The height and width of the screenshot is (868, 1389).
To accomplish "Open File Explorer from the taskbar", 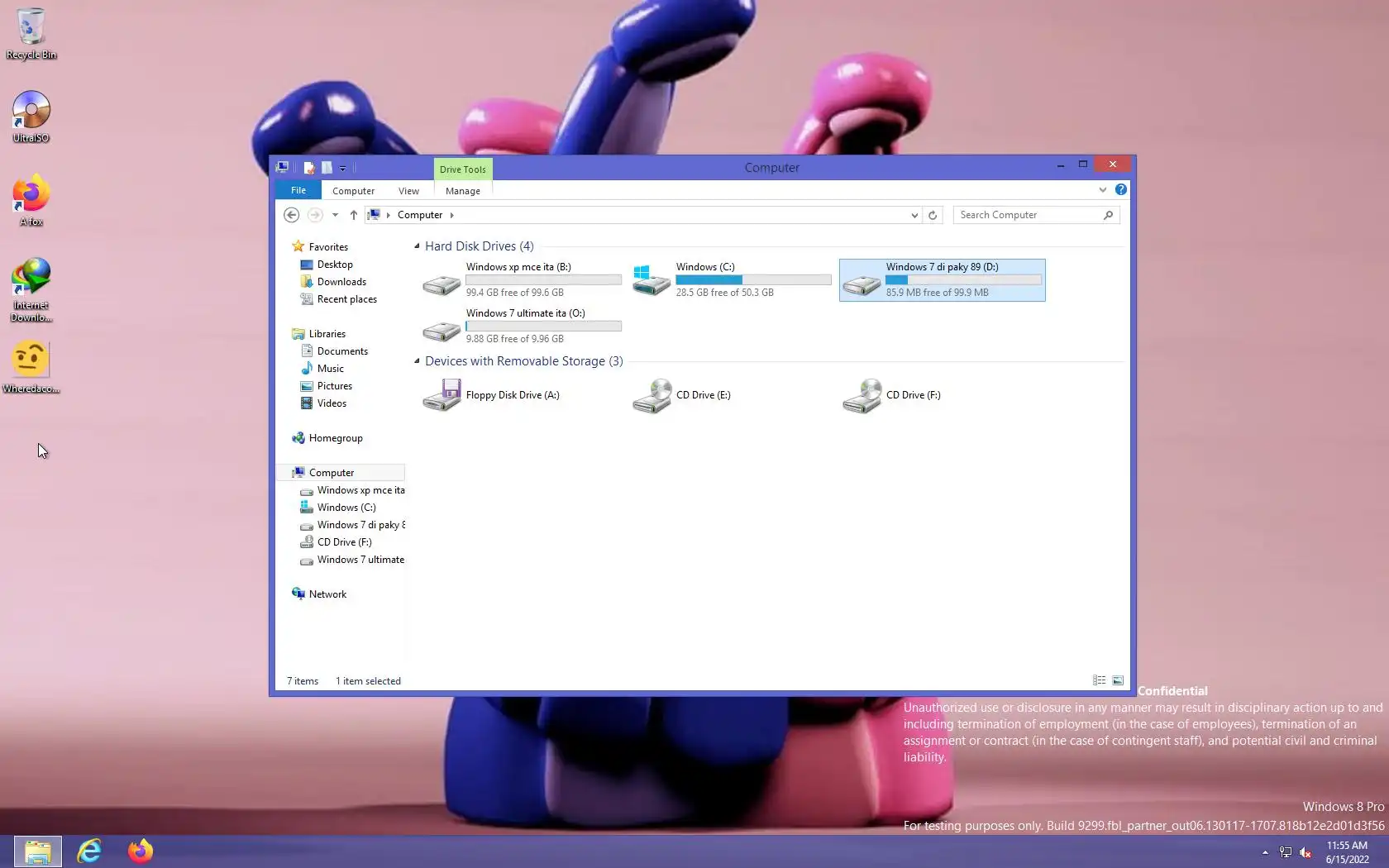I will (37, 851).
